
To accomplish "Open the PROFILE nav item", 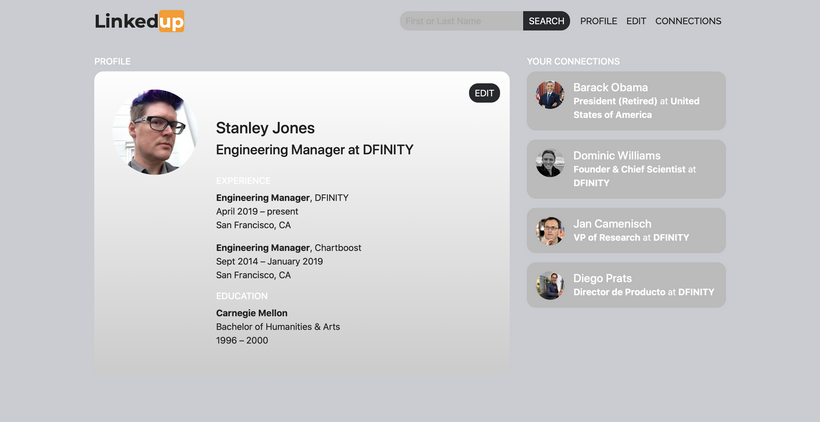I will pyautogui.click(x=598, y=21).
